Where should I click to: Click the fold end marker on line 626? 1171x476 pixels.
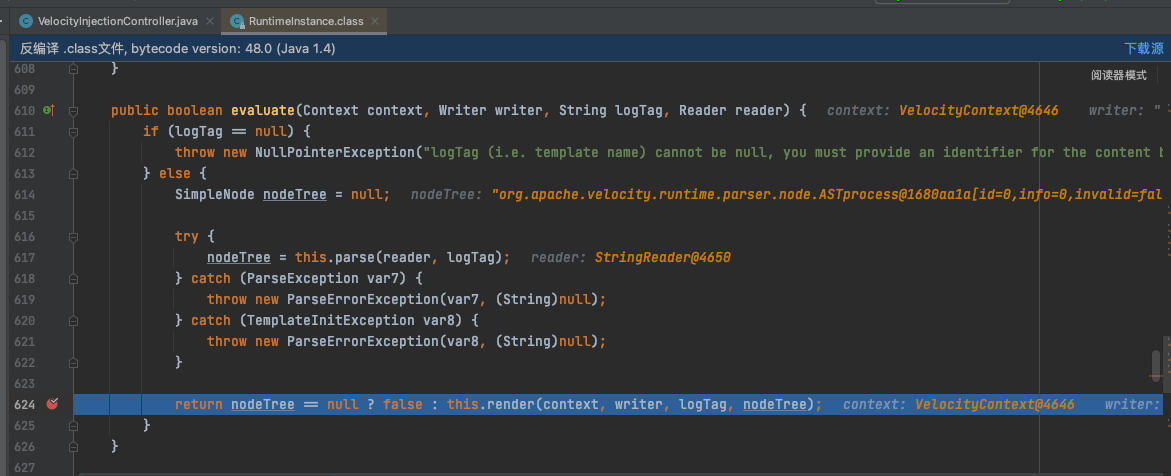point(73,446)
